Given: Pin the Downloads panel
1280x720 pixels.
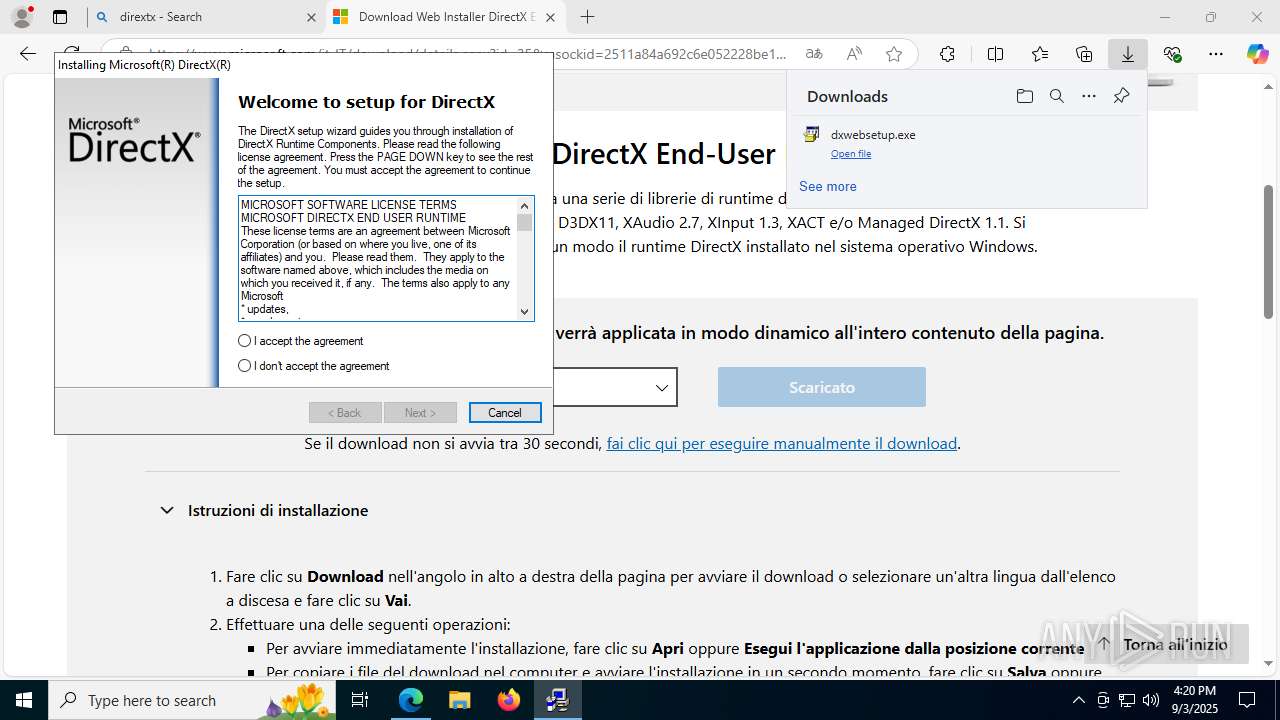Looking at the screenshot, I should (x=1121, y=96).
